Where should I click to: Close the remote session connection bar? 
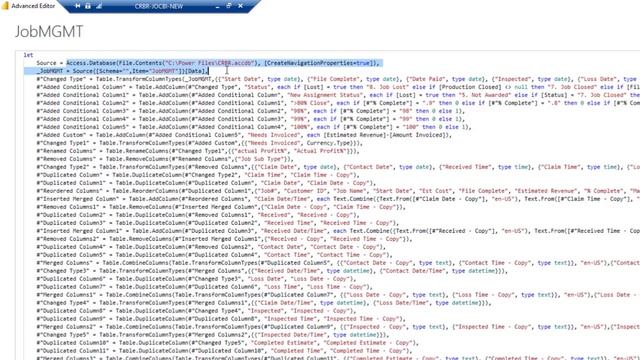point(240,6)
